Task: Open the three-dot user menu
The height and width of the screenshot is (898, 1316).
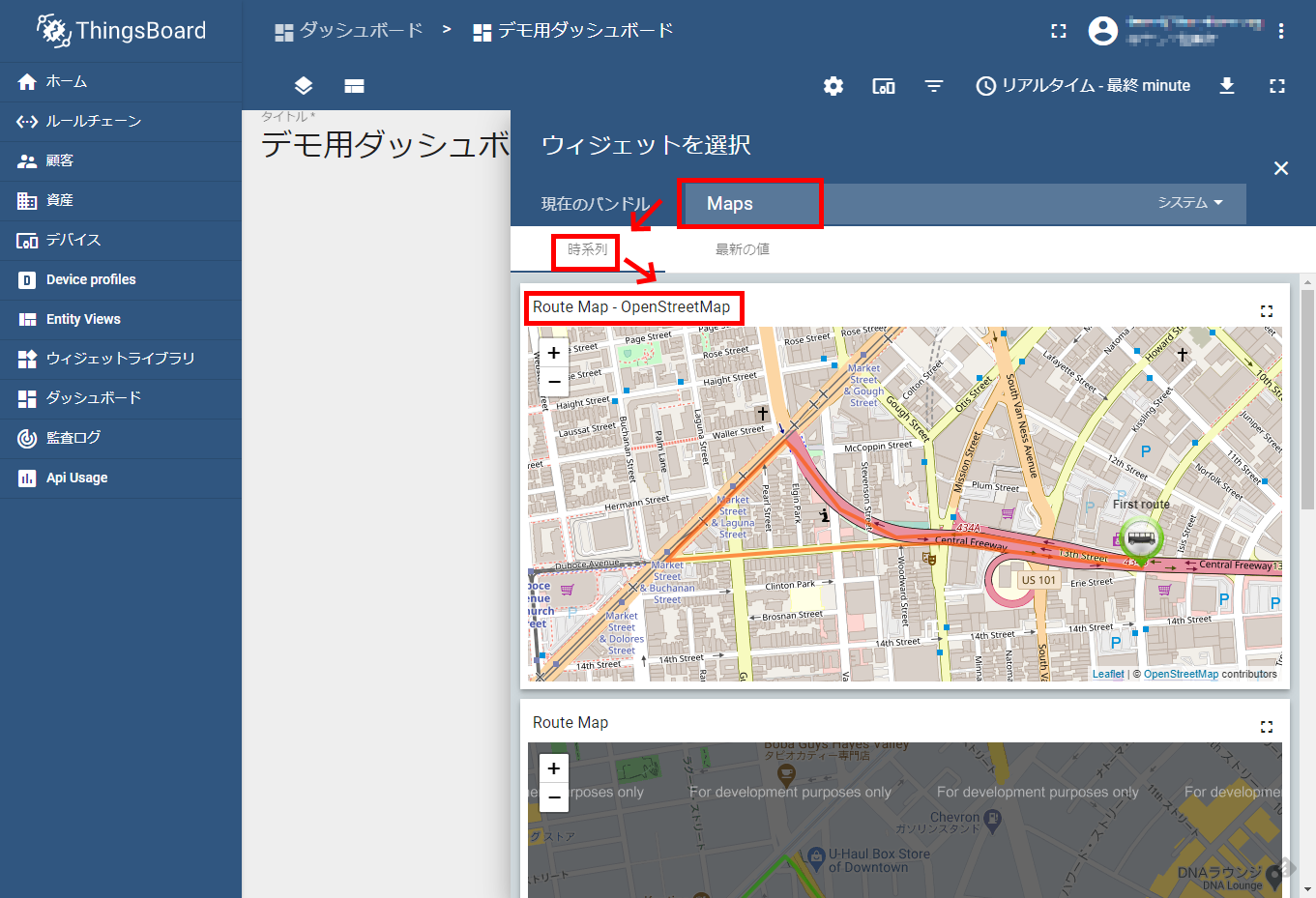Action: tap(1281, 31)
